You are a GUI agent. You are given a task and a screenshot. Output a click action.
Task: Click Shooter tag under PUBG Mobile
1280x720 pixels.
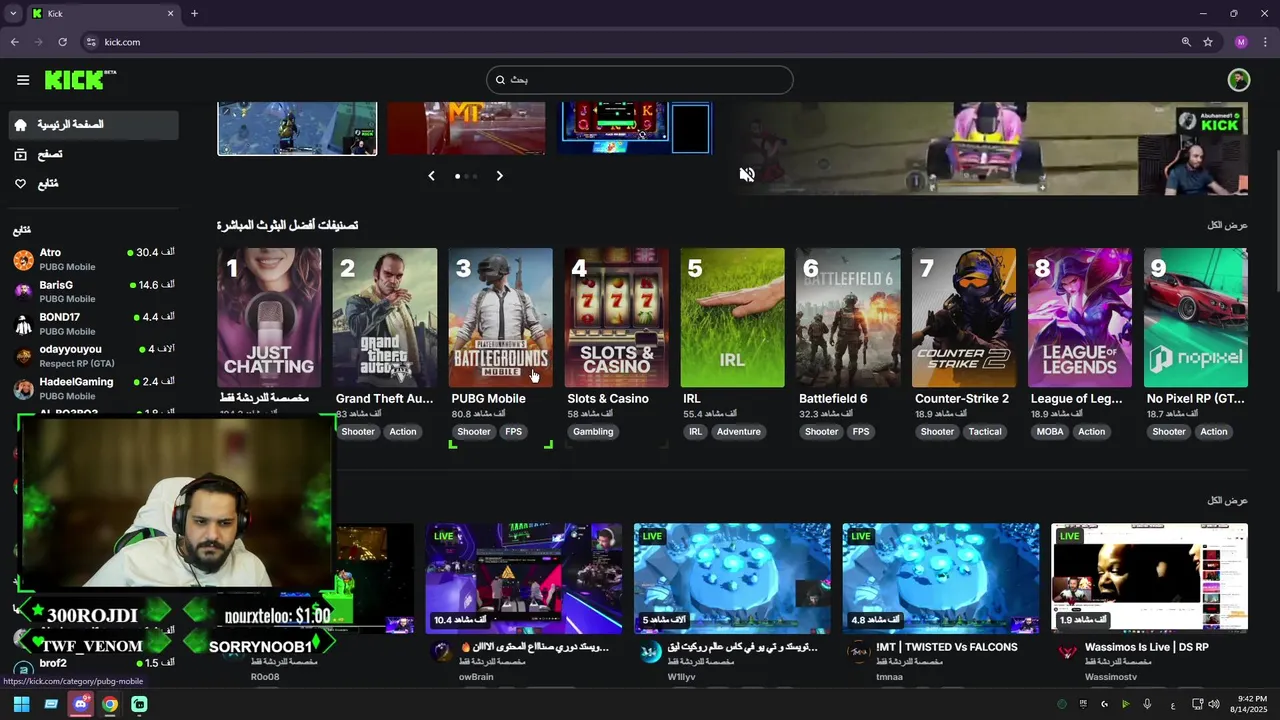(x=474, y=432)
